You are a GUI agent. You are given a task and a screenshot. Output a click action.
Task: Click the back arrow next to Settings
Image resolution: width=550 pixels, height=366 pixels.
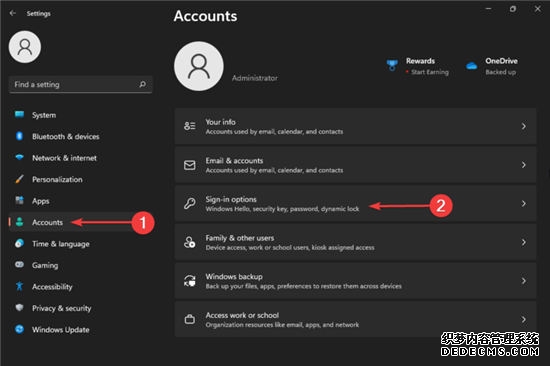pyautogui.click(x=13, y=13)
